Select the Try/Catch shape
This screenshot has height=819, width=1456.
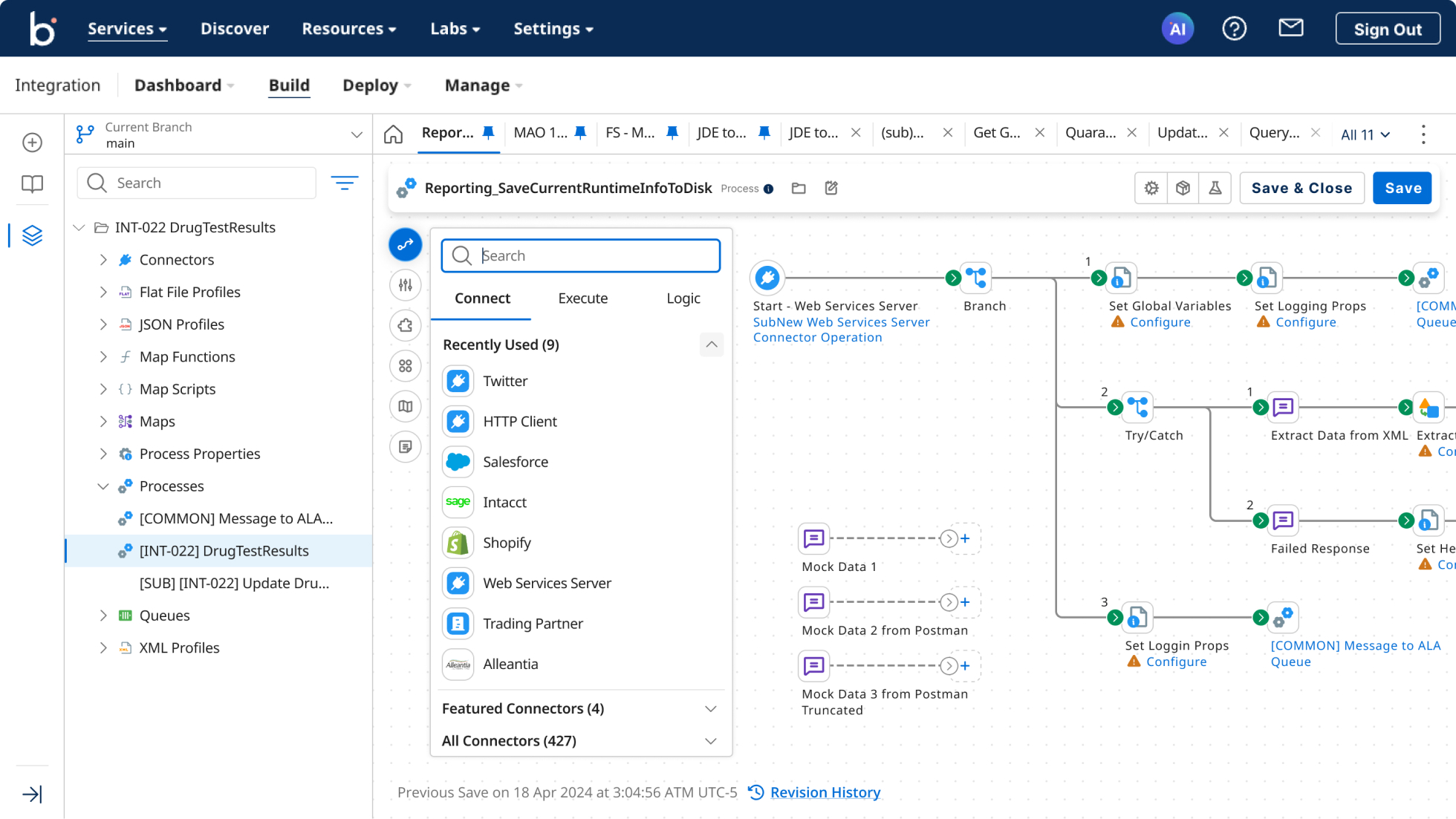coord(1137,408)
